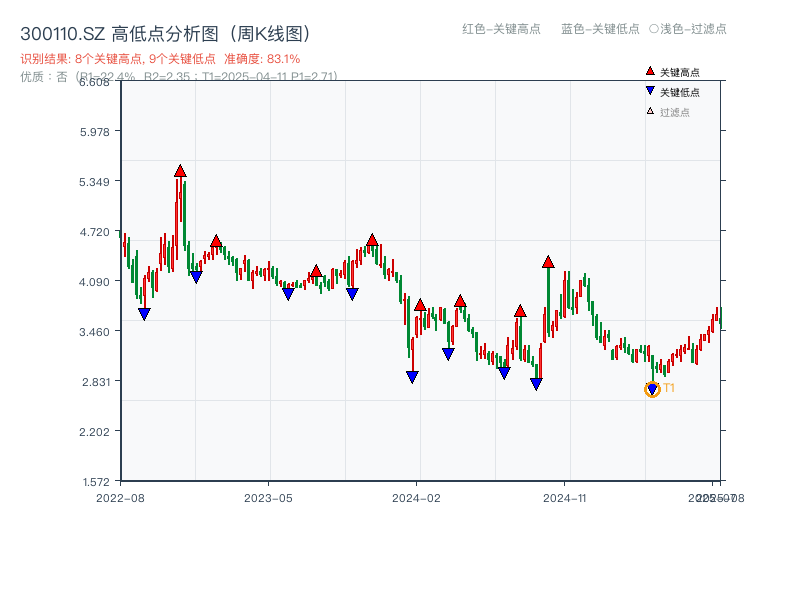Image resolution: width=800 pixels, height=600 pixels.
Task: Select the red high marker in summer 2024 near 3.7
Action: pos(520,311)
